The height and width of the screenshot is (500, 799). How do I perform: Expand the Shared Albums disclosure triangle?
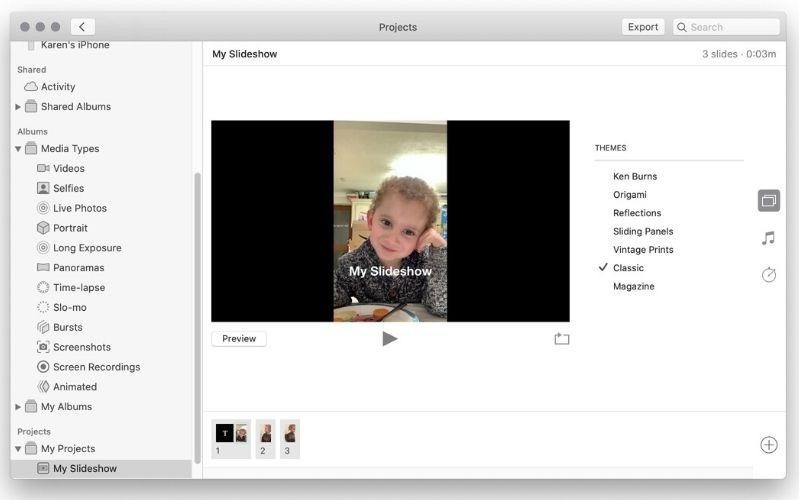[18, 107]
